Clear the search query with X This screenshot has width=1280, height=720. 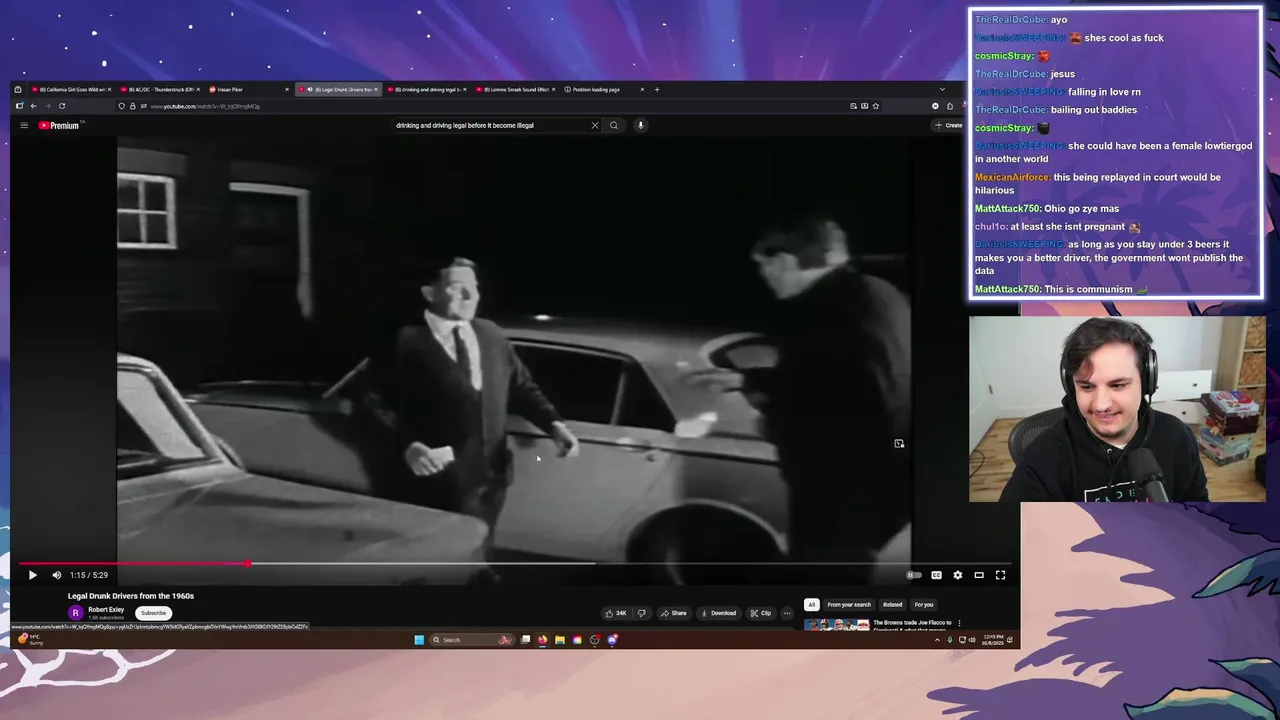(594, 125)
